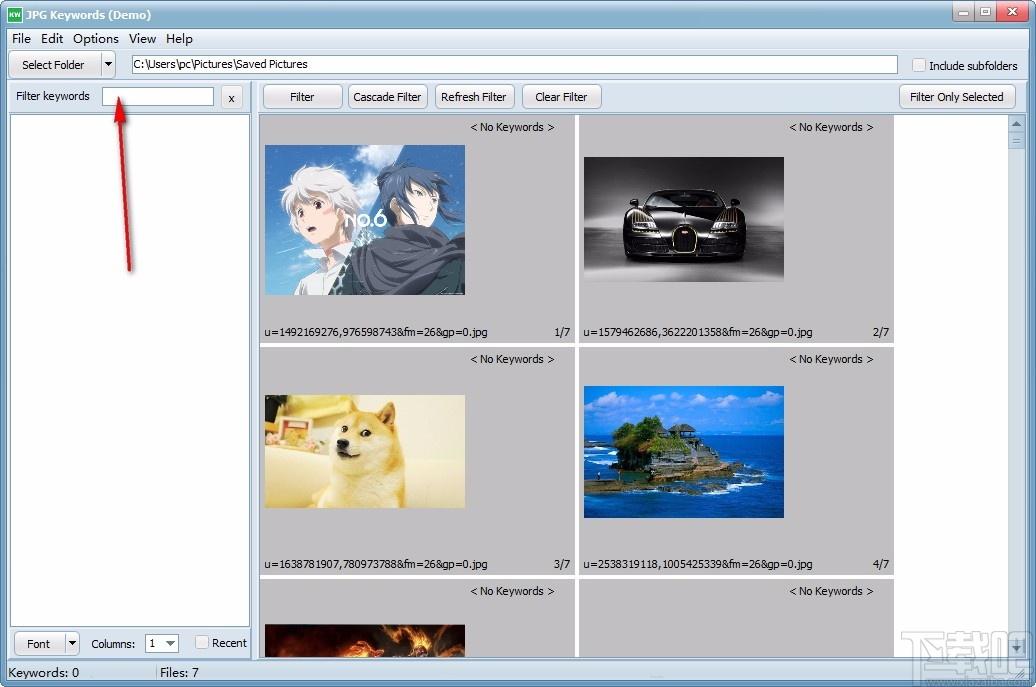
Task: Click filename u=2538319118,1005425339&fm=26&gp=0.jpg
Action: 698,564
